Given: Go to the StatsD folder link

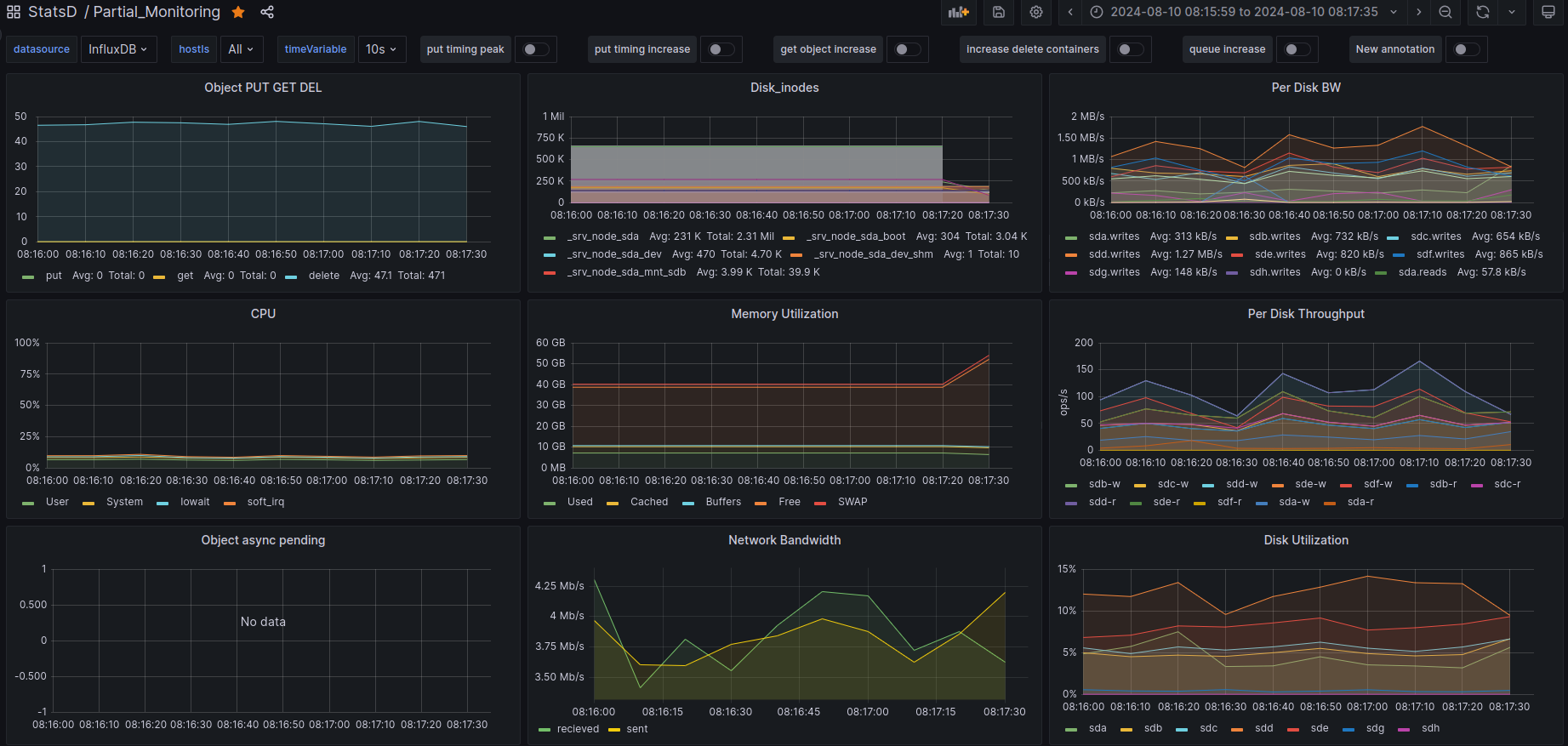Looking at the screenshot, I should point(52,12).
